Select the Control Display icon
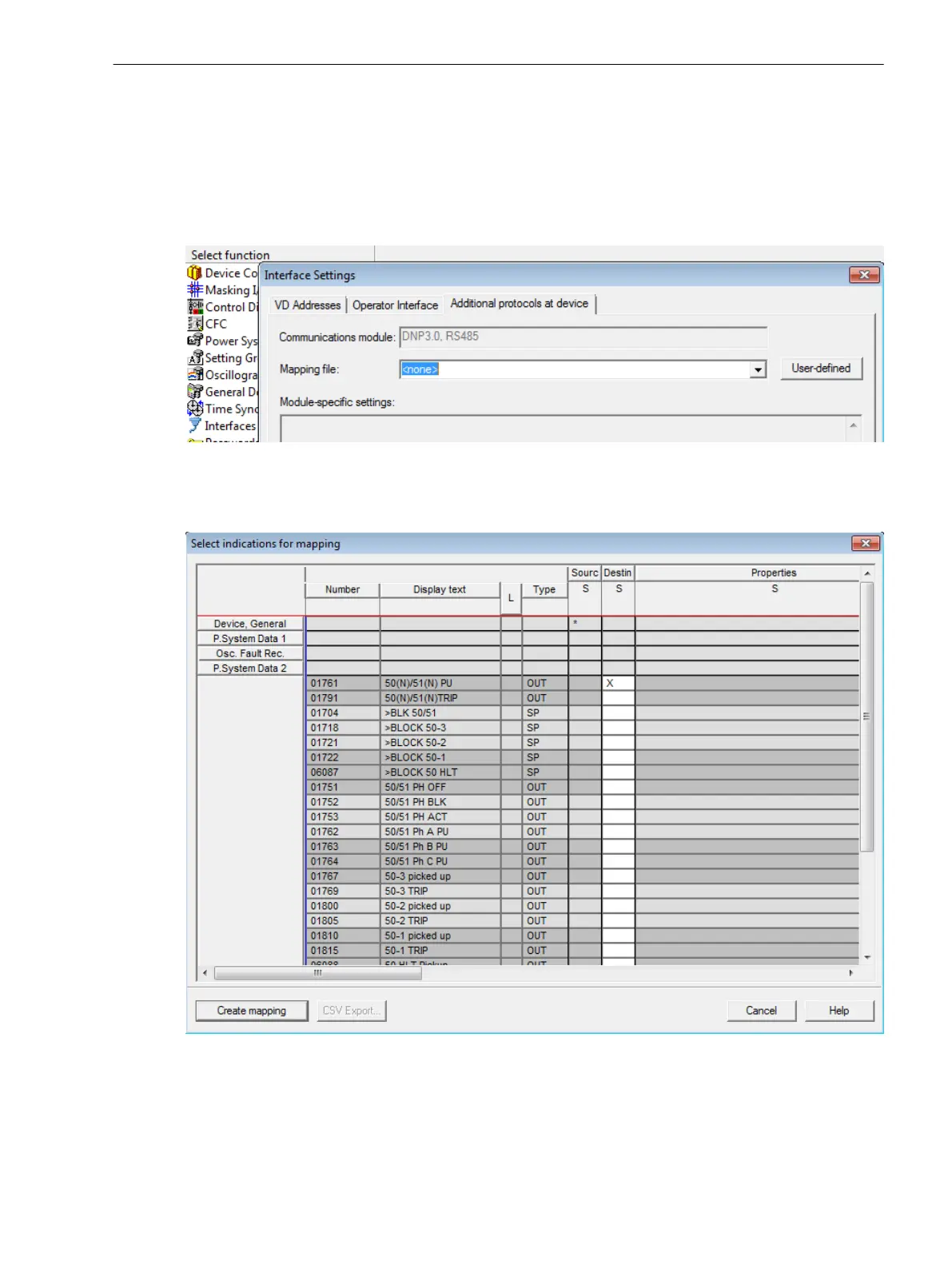Image resolution: width=952 pixels, height=1269 pixels. (x=194, y=306)
